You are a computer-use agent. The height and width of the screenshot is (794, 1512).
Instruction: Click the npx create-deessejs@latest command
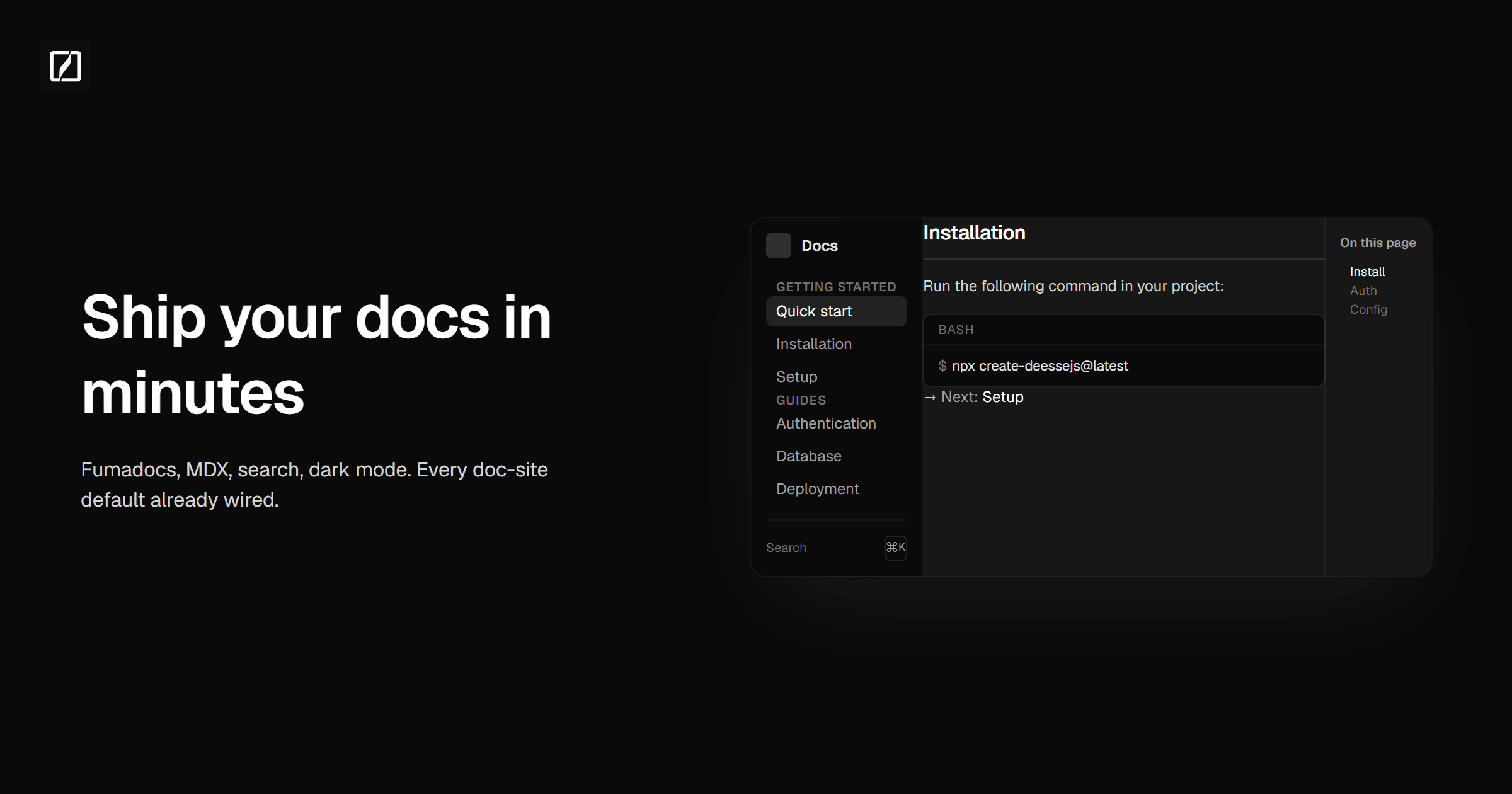click(x=1039, y=366)
